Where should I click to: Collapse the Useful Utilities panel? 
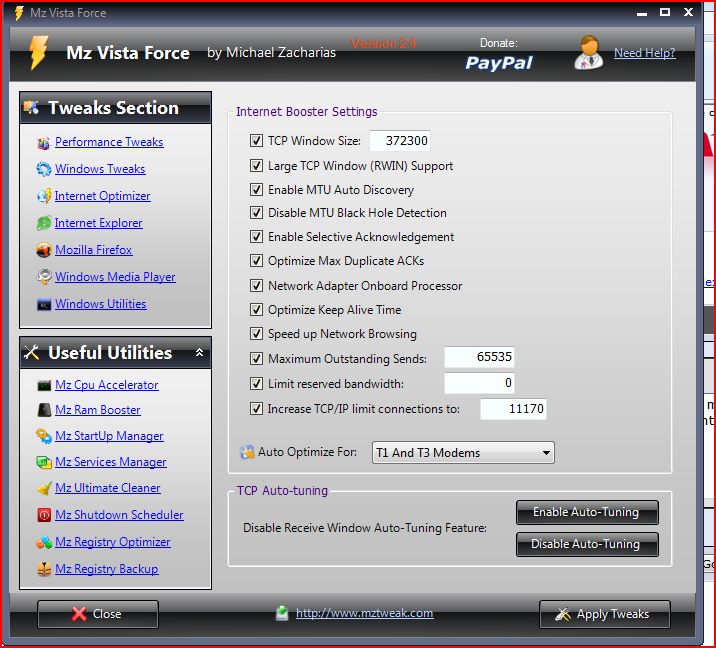click(x=199, y=352)
